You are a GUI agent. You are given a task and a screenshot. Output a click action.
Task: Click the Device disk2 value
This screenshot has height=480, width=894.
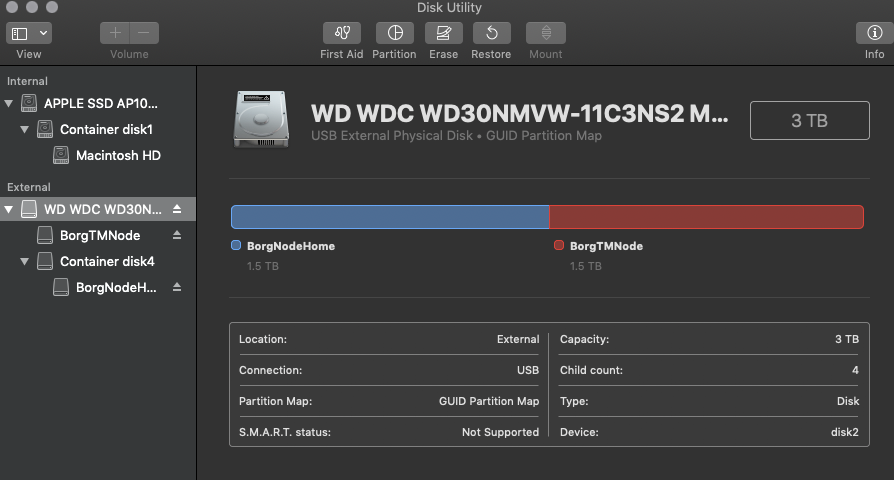coord(845,432)
